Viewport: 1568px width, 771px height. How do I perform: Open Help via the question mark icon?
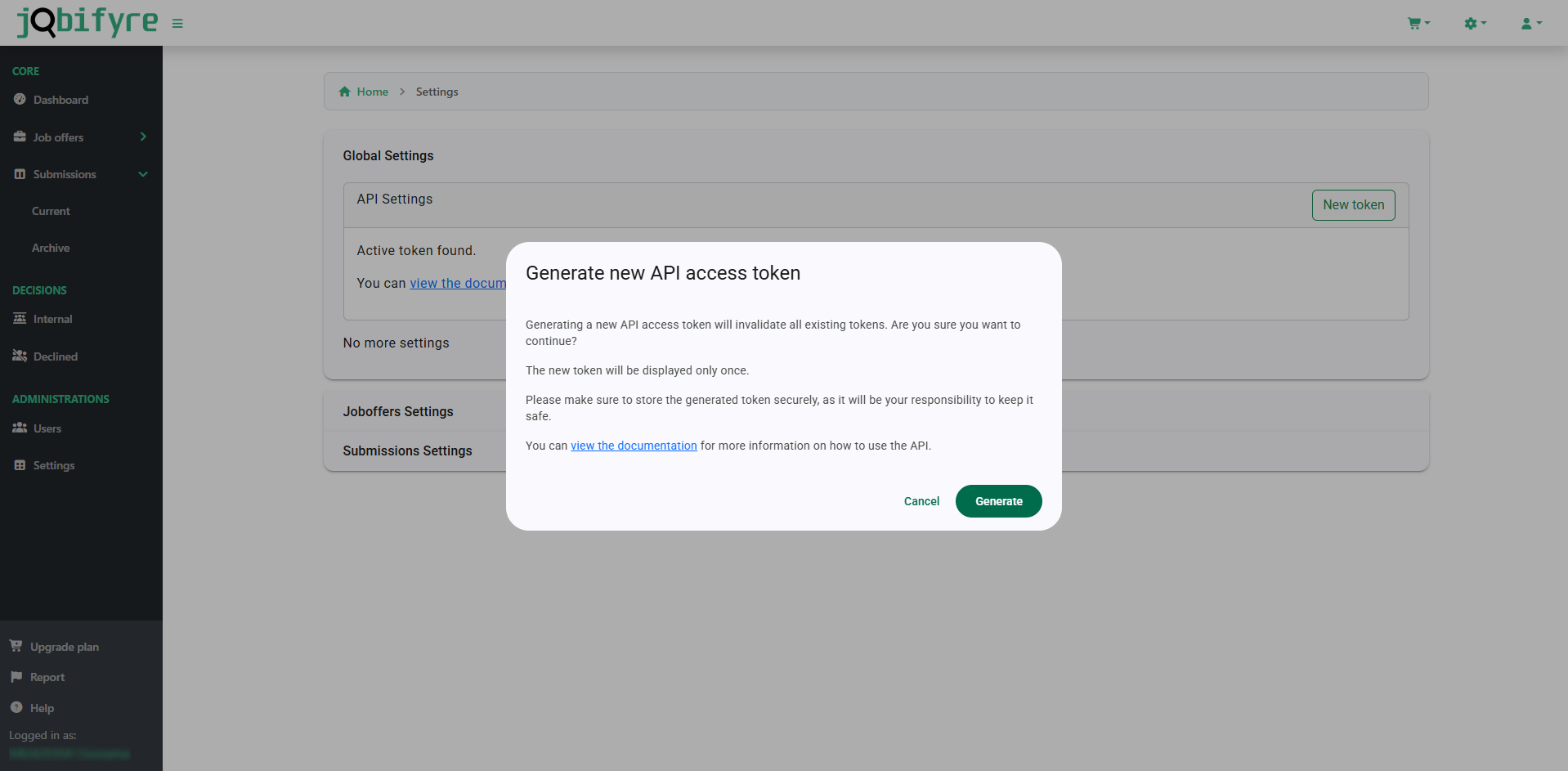point(16,708)
